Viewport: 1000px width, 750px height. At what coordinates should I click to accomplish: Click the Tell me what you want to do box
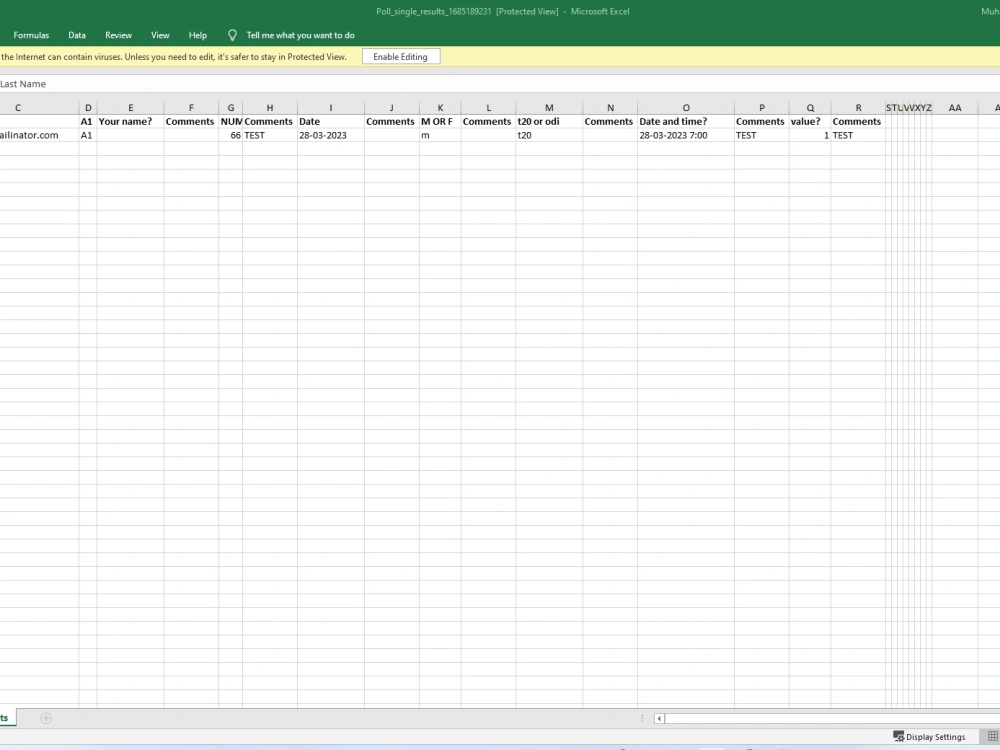pyautogui.click(x=300, y=35)
